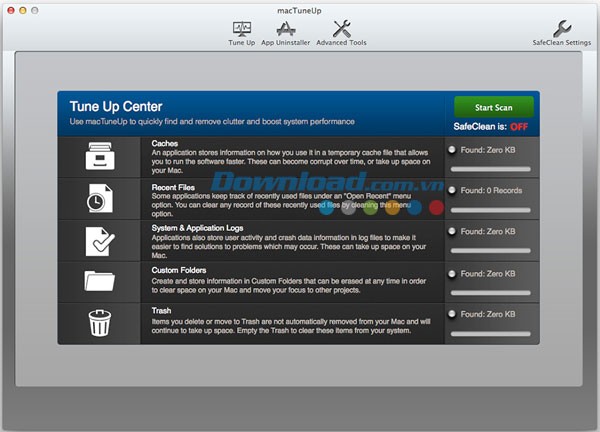Click the Caches progress bar
The width and height of the screenshot is (600, 432).
coord(490,169)
